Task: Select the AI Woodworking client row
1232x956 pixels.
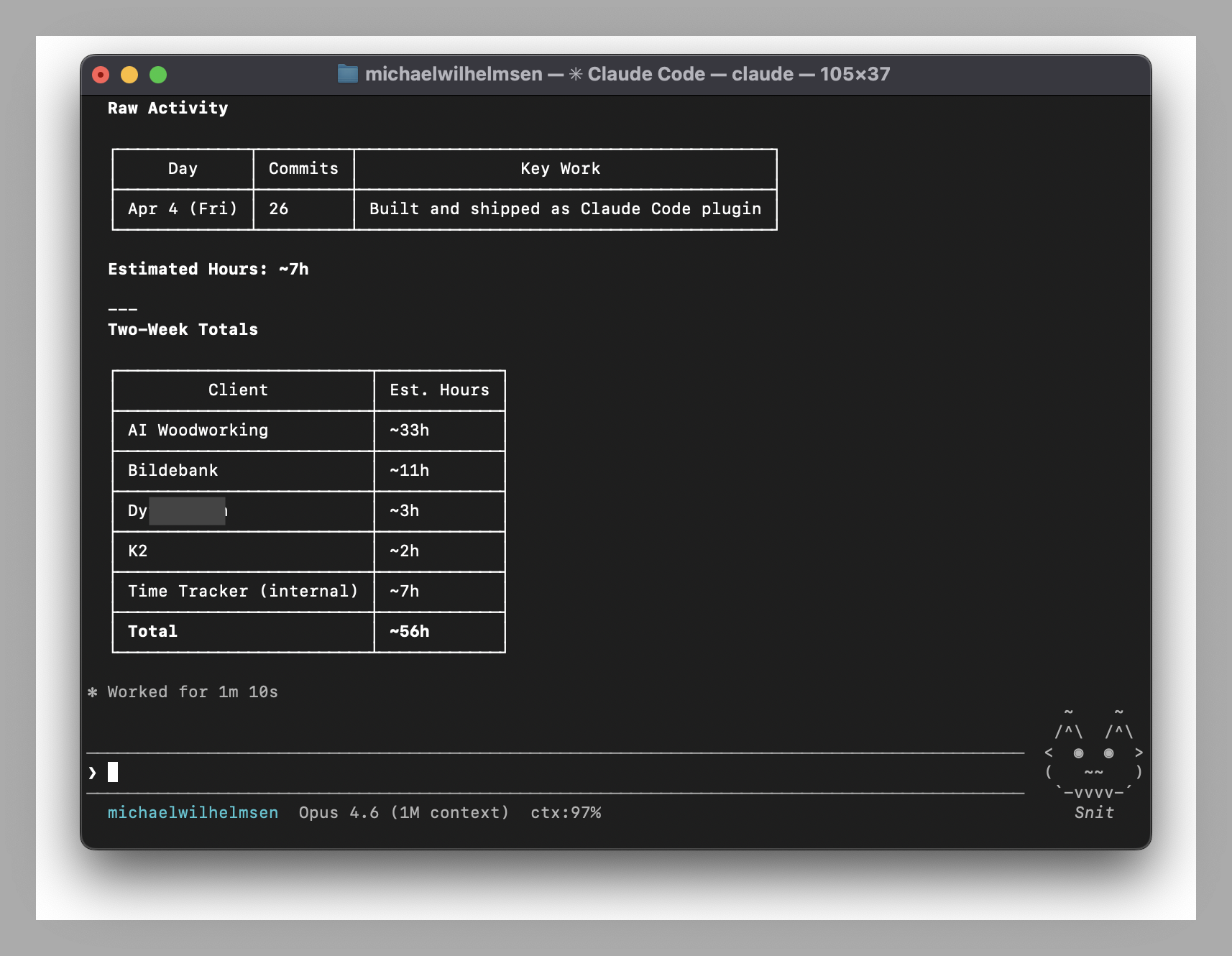Action: tap(198, 431)
